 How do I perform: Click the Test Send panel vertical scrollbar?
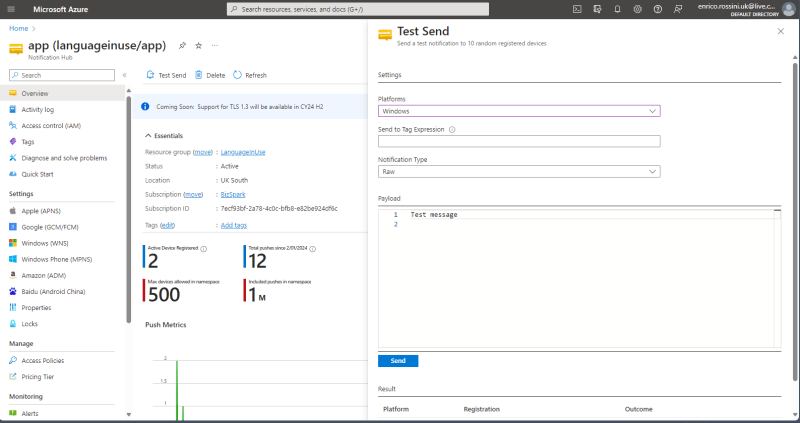coord(795,222)
